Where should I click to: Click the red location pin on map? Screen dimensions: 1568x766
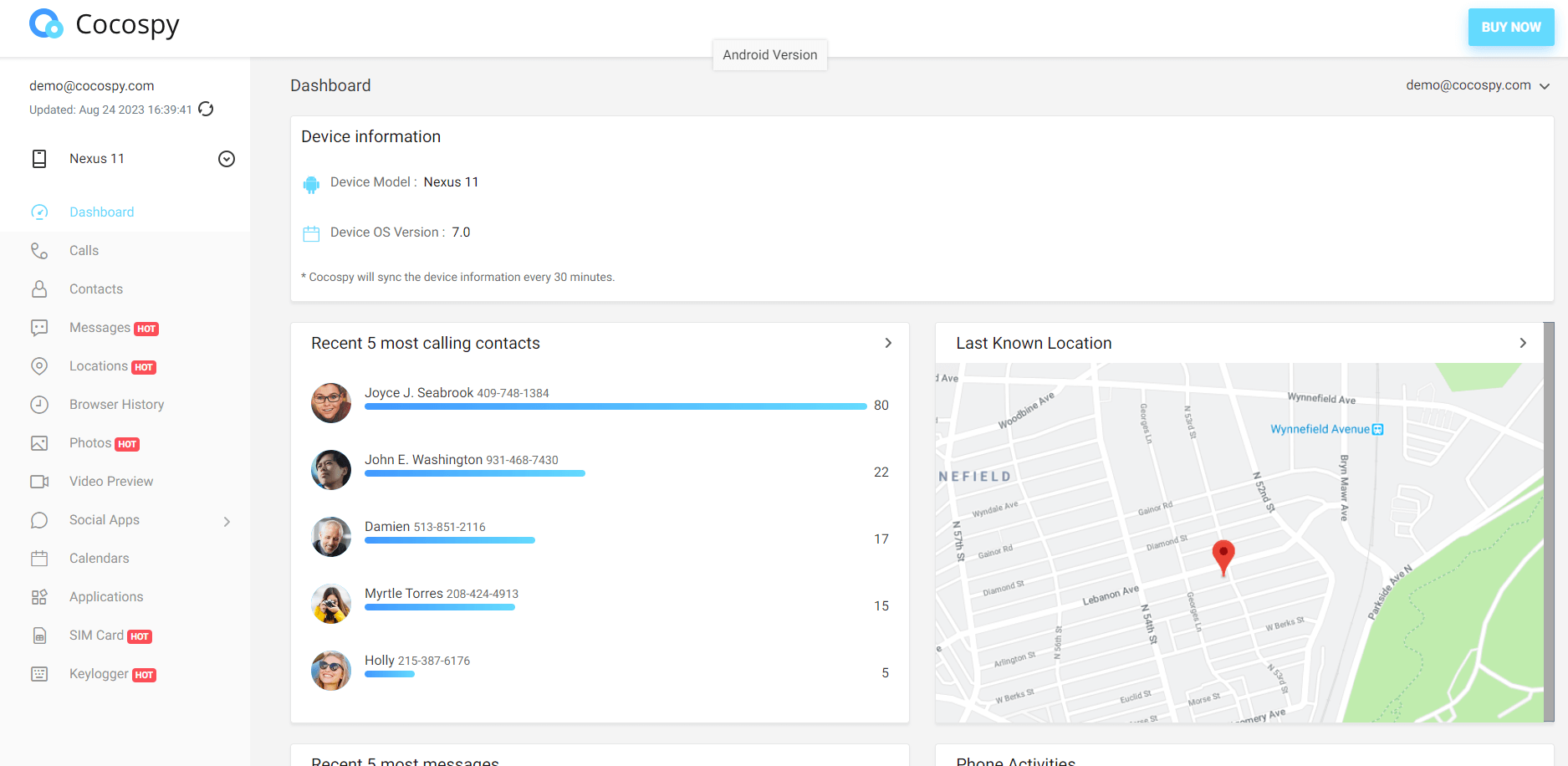click(1223, 558)
